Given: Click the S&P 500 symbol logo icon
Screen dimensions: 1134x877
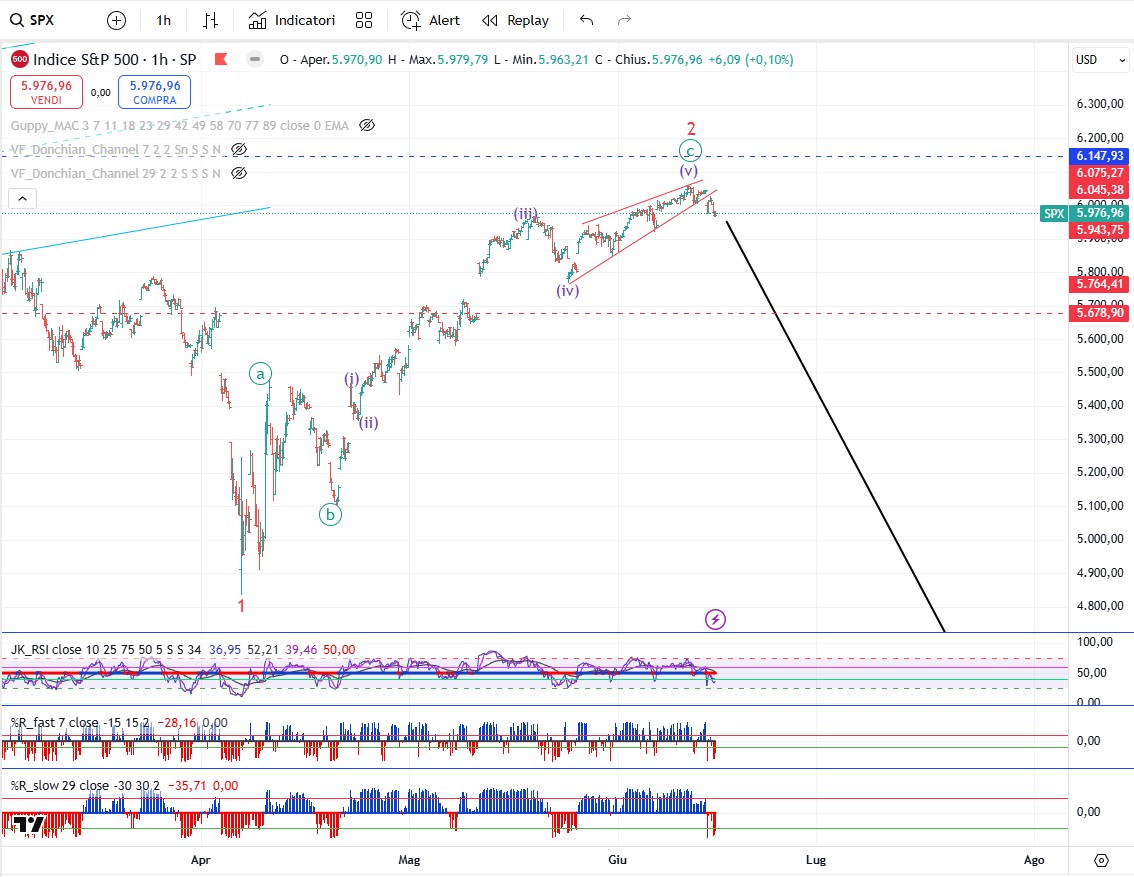Looking at the screenshot, I should 20,59.
